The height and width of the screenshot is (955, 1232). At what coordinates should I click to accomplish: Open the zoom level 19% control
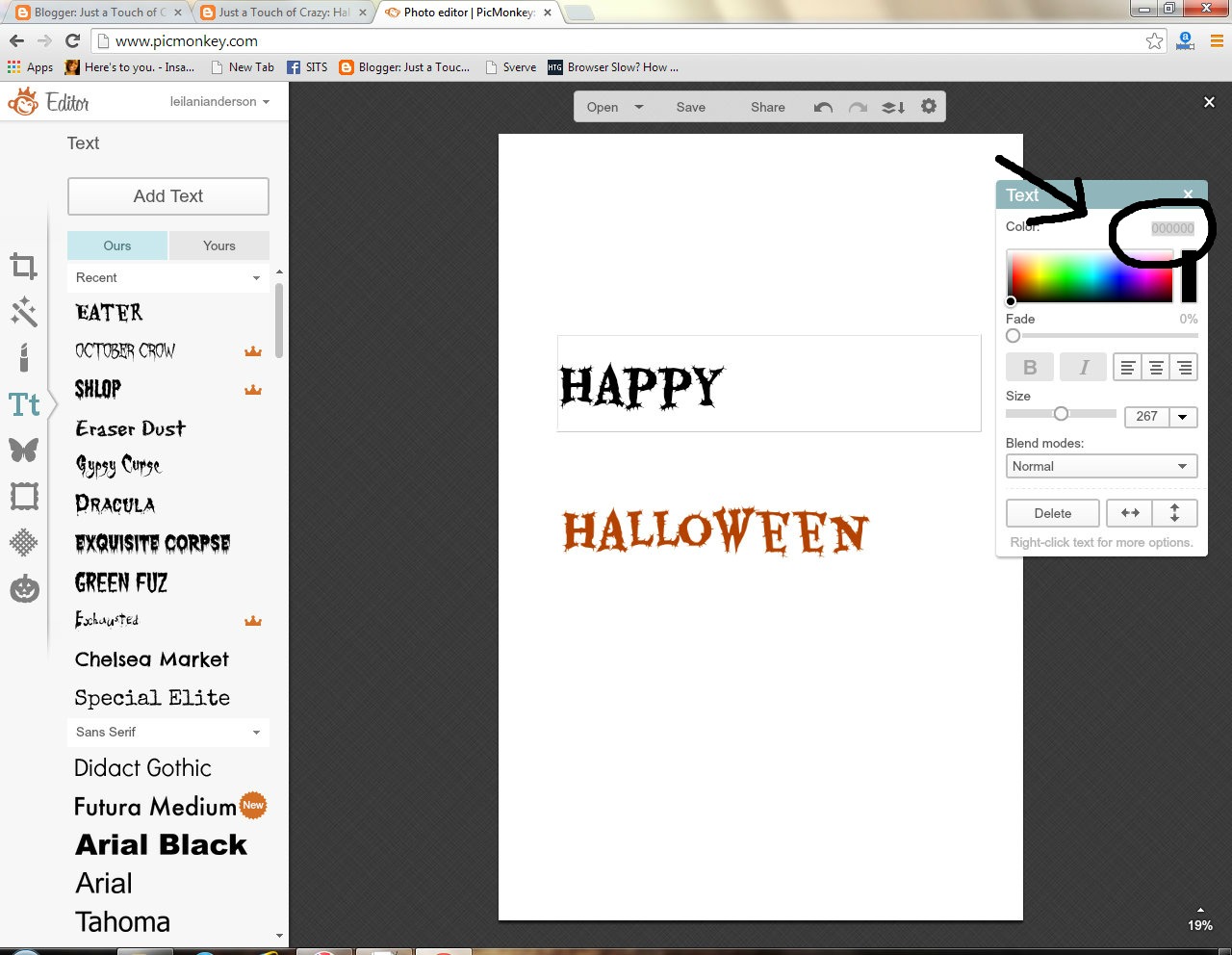click(1199, 919)
